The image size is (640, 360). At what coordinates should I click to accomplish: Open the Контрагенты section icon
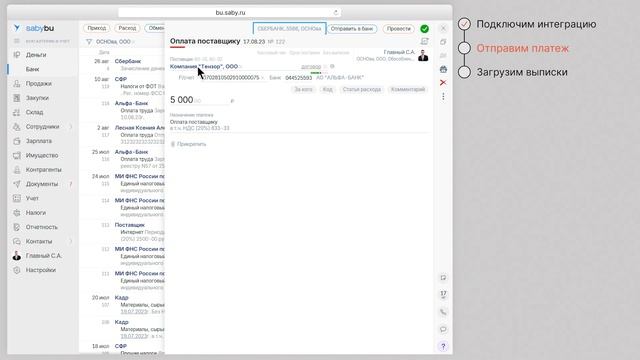tap(17, 169)
